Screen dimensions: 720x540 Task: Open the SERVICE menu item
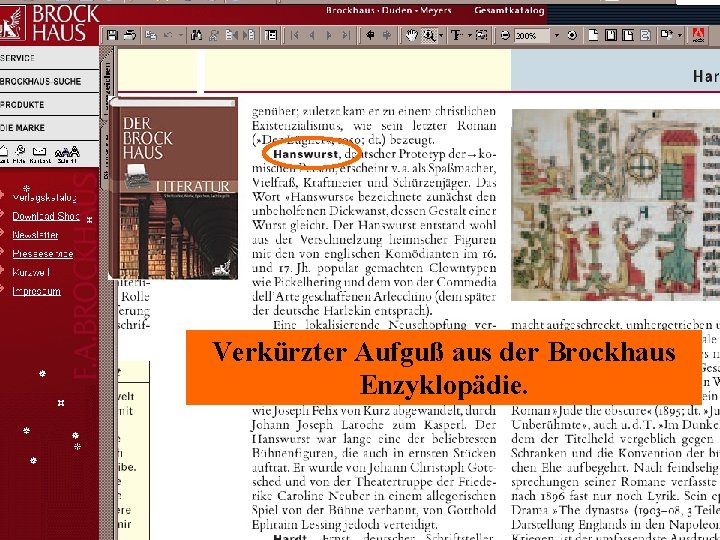click(49, 58)
